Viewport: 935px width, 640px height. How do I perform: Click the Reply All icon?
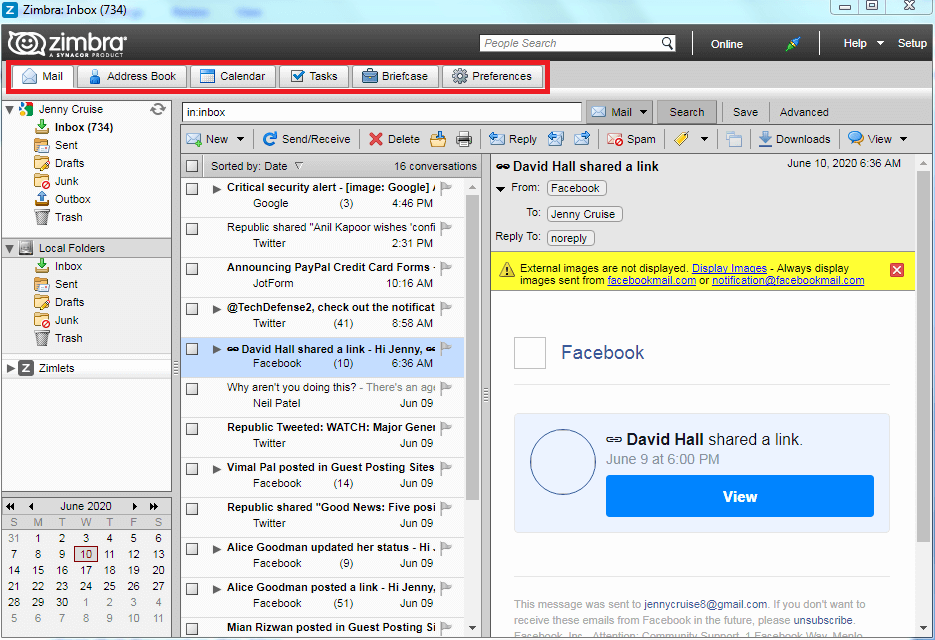[555, 139]
